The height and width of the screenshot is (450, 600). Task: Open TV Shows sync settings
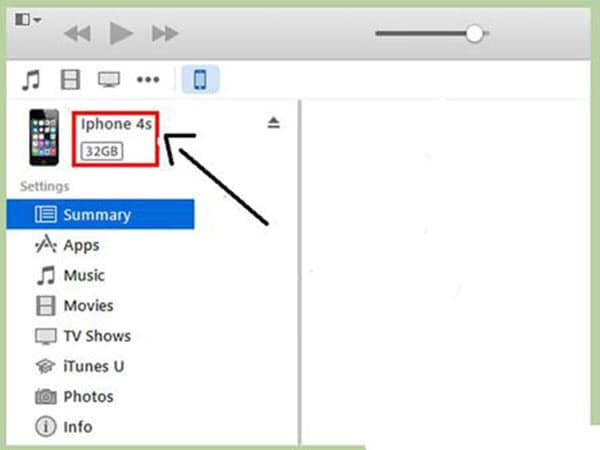pos(83,336)
